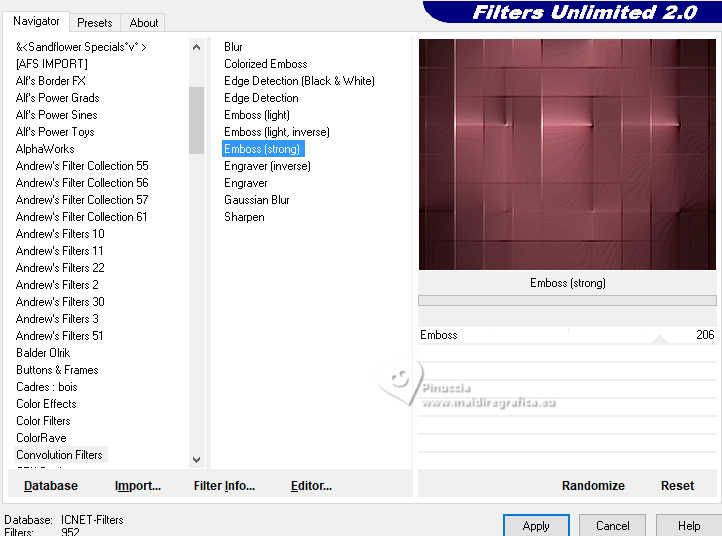Click the filter preview image
This screenshot has width=722, height=536.
click(x=567, y=154)
